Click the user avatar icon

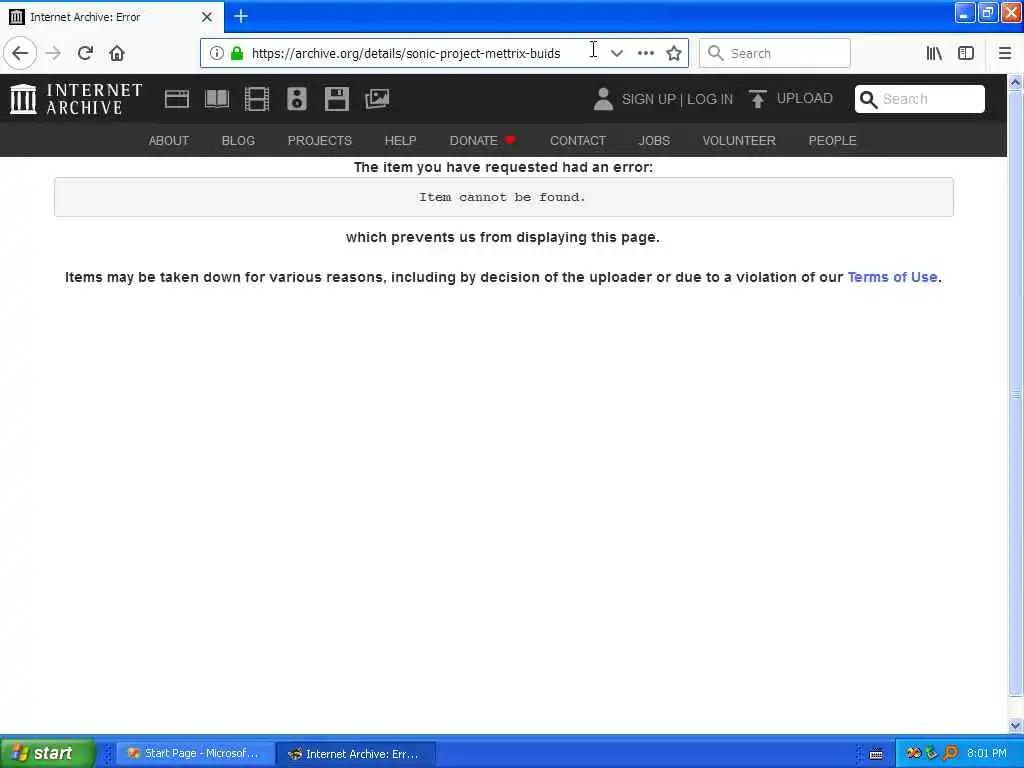603,99
